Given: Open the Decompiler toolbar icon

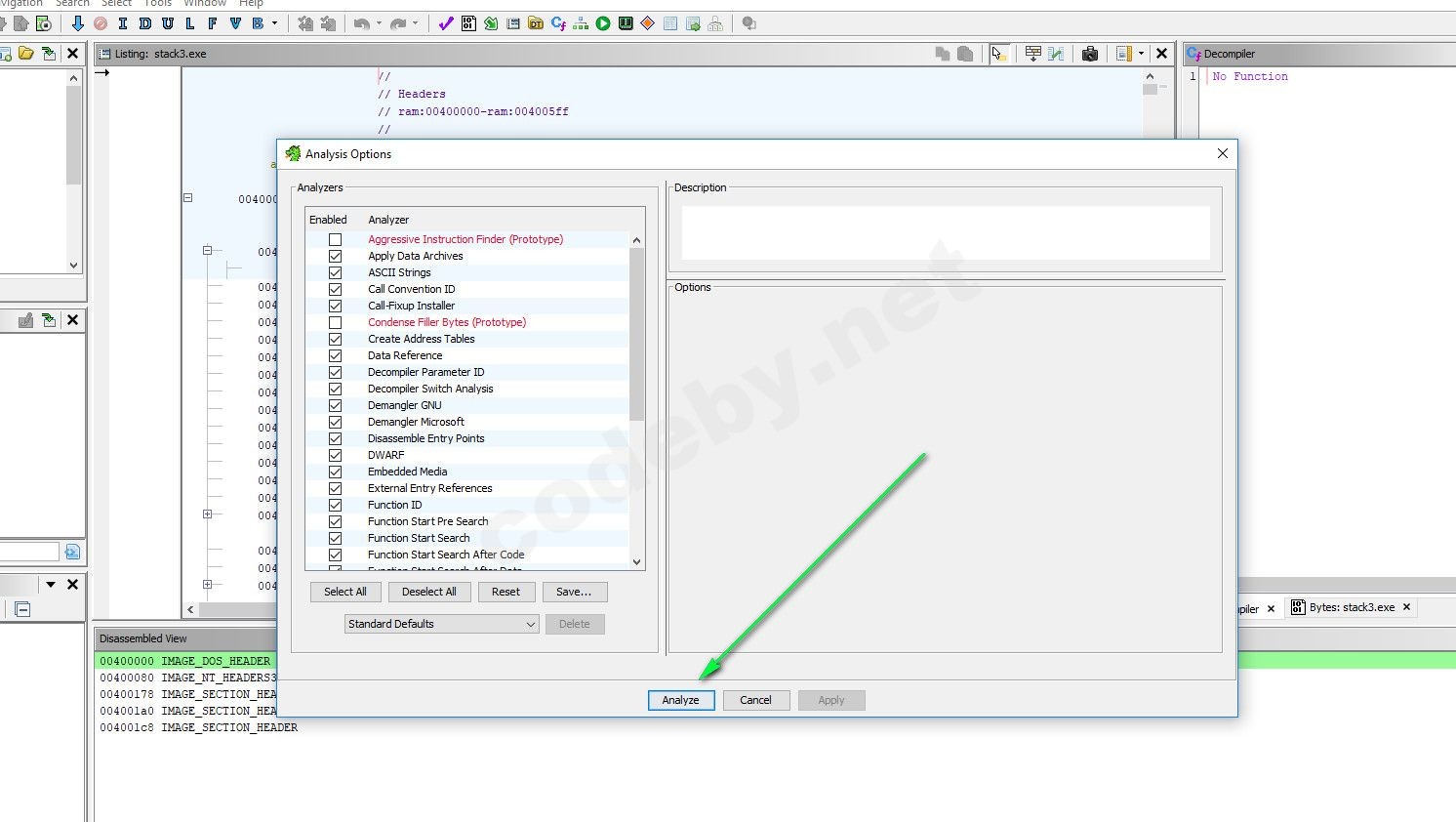Looking at the screenshot, I should tap(558, 23).
